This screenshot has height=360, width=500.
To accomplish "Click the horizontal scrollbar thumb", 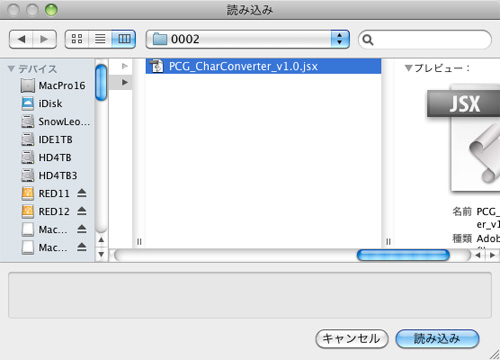I will coord(403,255).
